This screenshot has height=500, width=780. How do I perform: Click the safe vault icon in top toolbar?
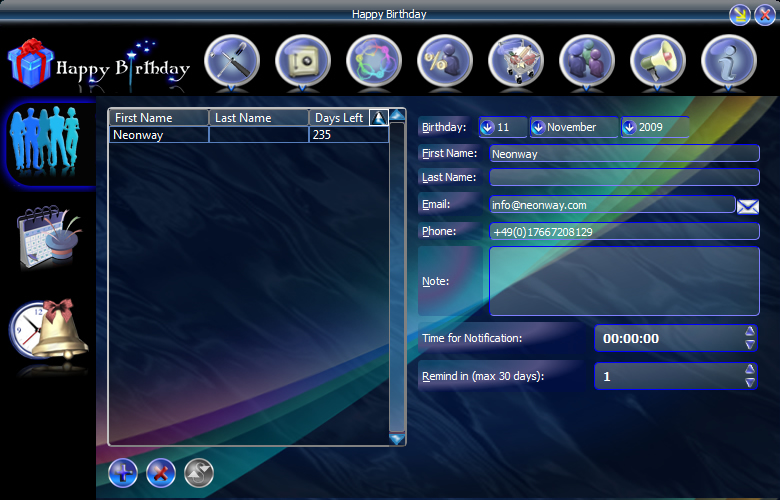302,62
